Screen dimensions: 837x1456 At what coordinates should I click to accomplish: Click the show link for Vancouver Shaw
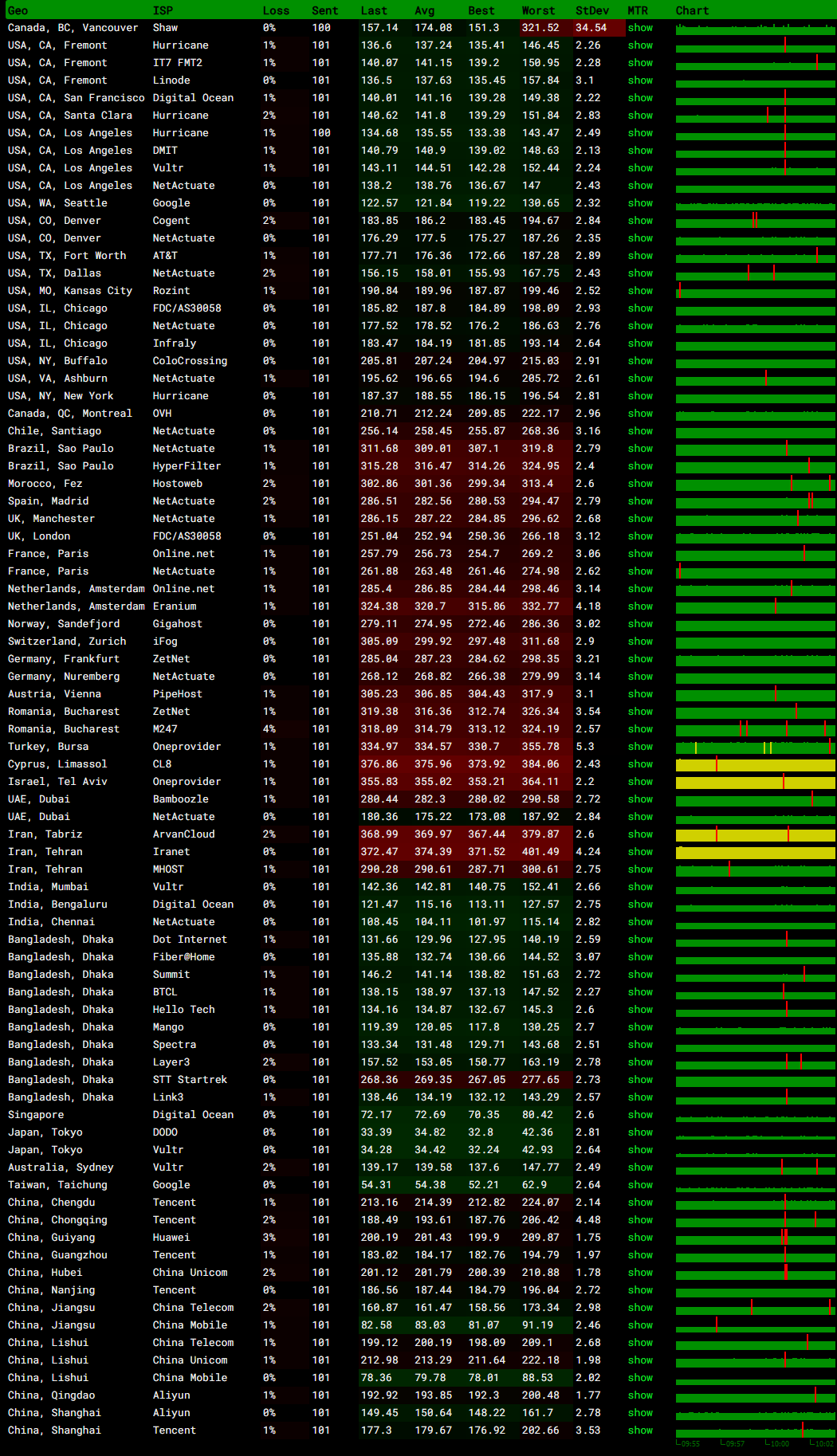(639, 28)
